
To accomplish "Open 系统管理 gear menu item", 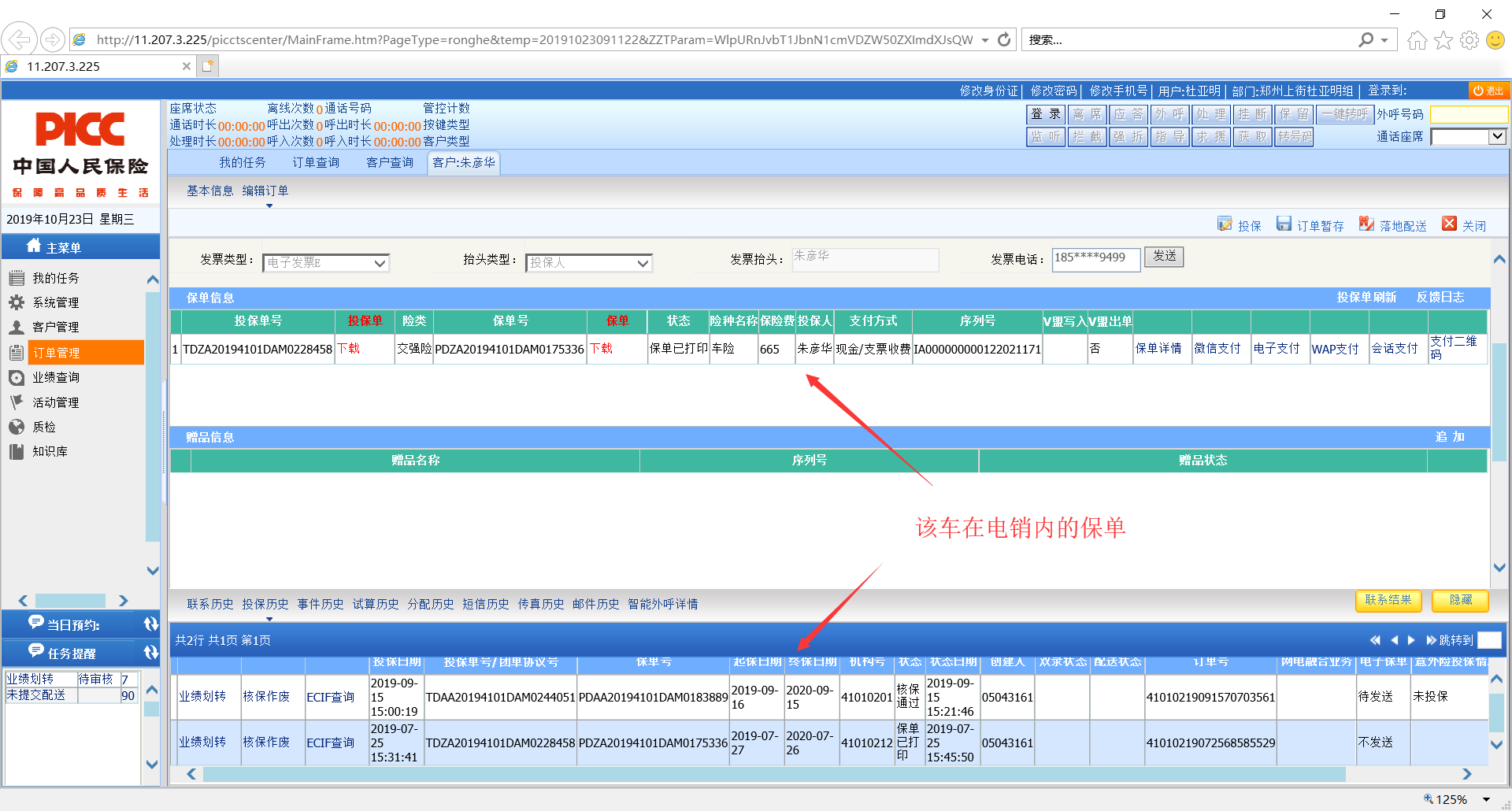I will 55,302.
